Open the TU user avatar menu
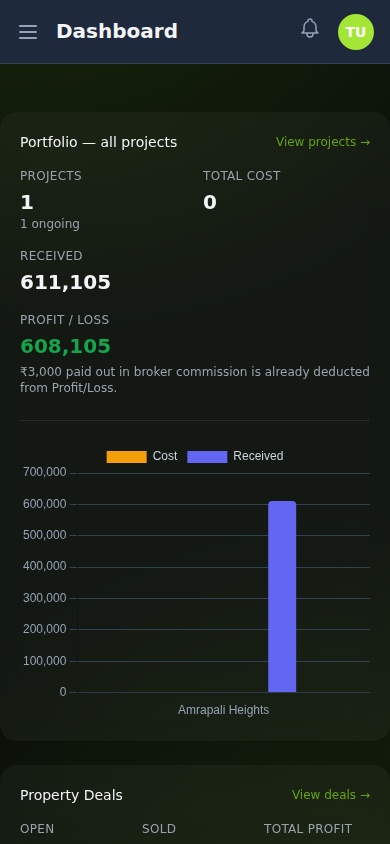 pyautogui.click(x=356, y=32)
